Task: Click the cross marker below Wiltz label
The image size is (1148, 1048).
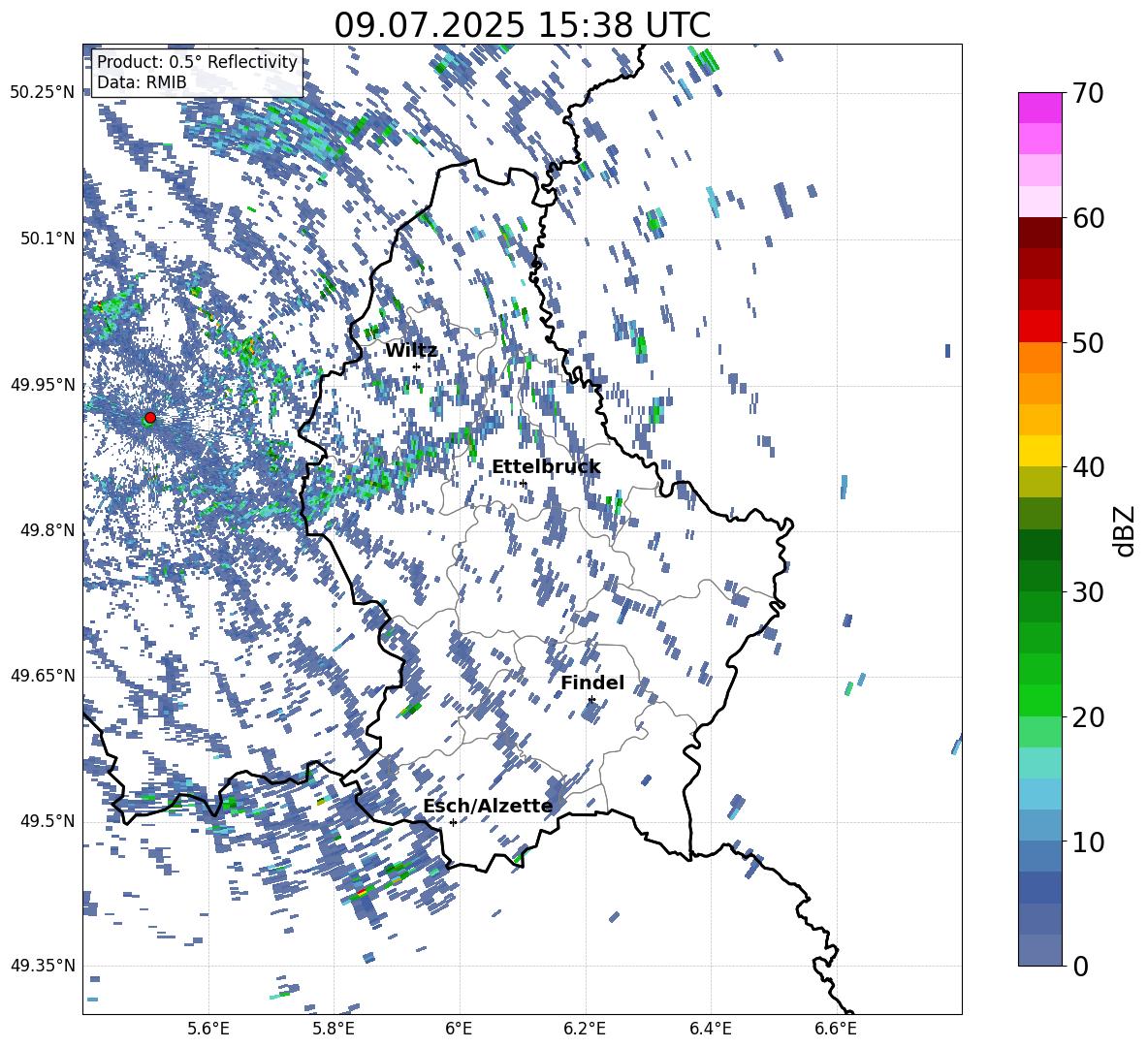Action: coord(416,367)
